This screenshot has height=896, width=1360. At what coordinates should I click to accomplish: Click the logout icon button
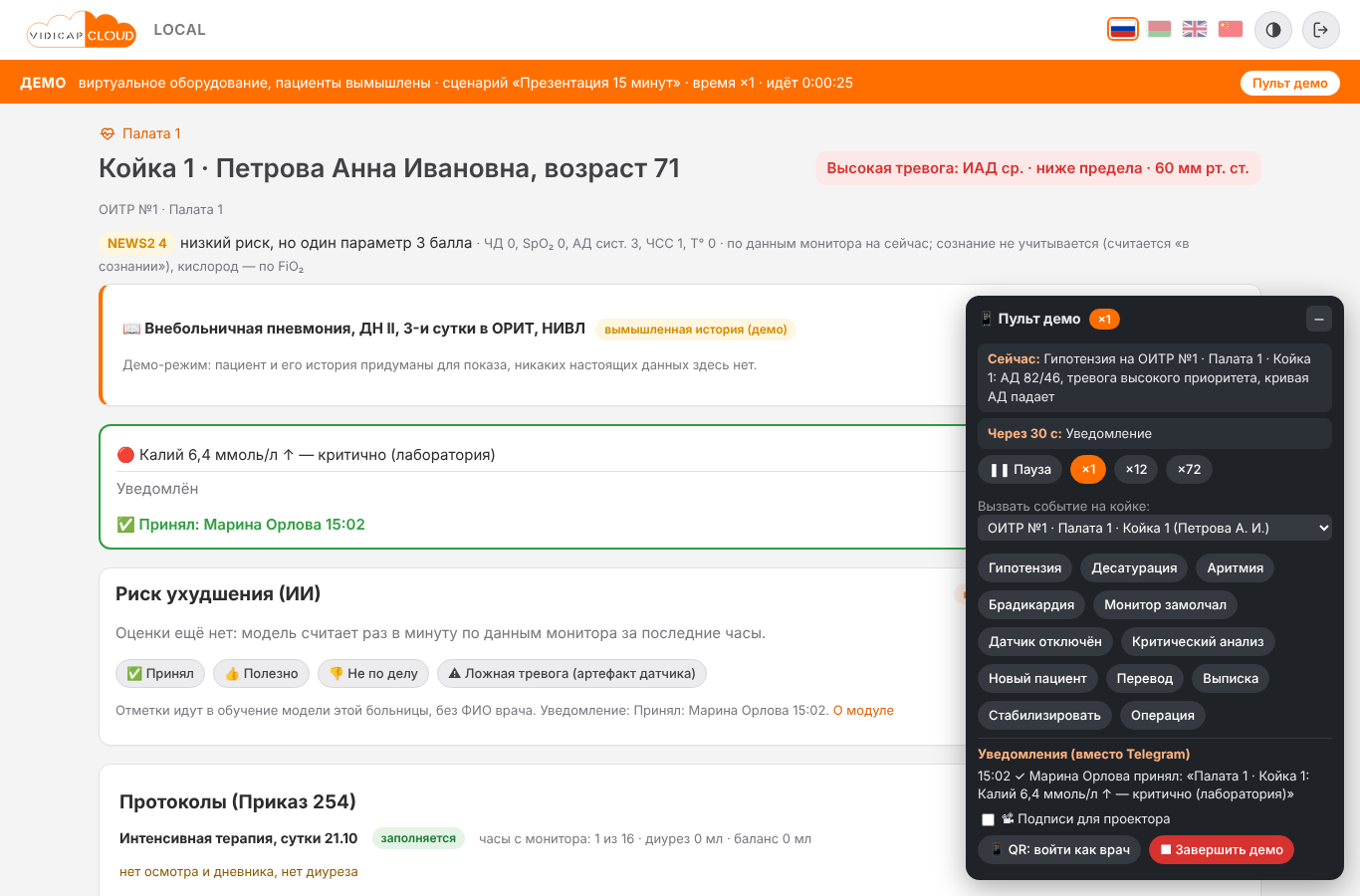1321,30
